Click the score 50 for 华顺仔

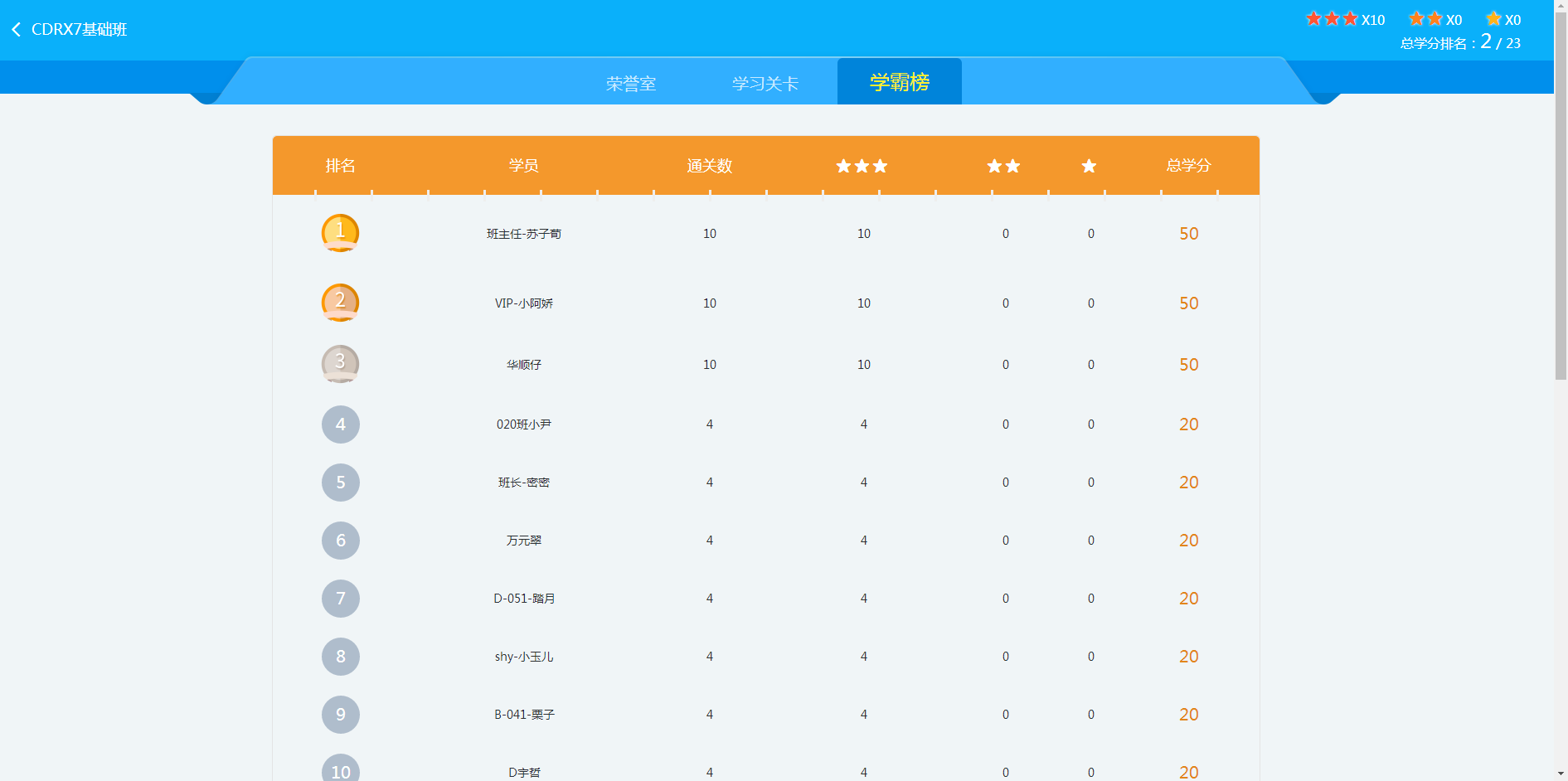click(x=1188, y=365)
